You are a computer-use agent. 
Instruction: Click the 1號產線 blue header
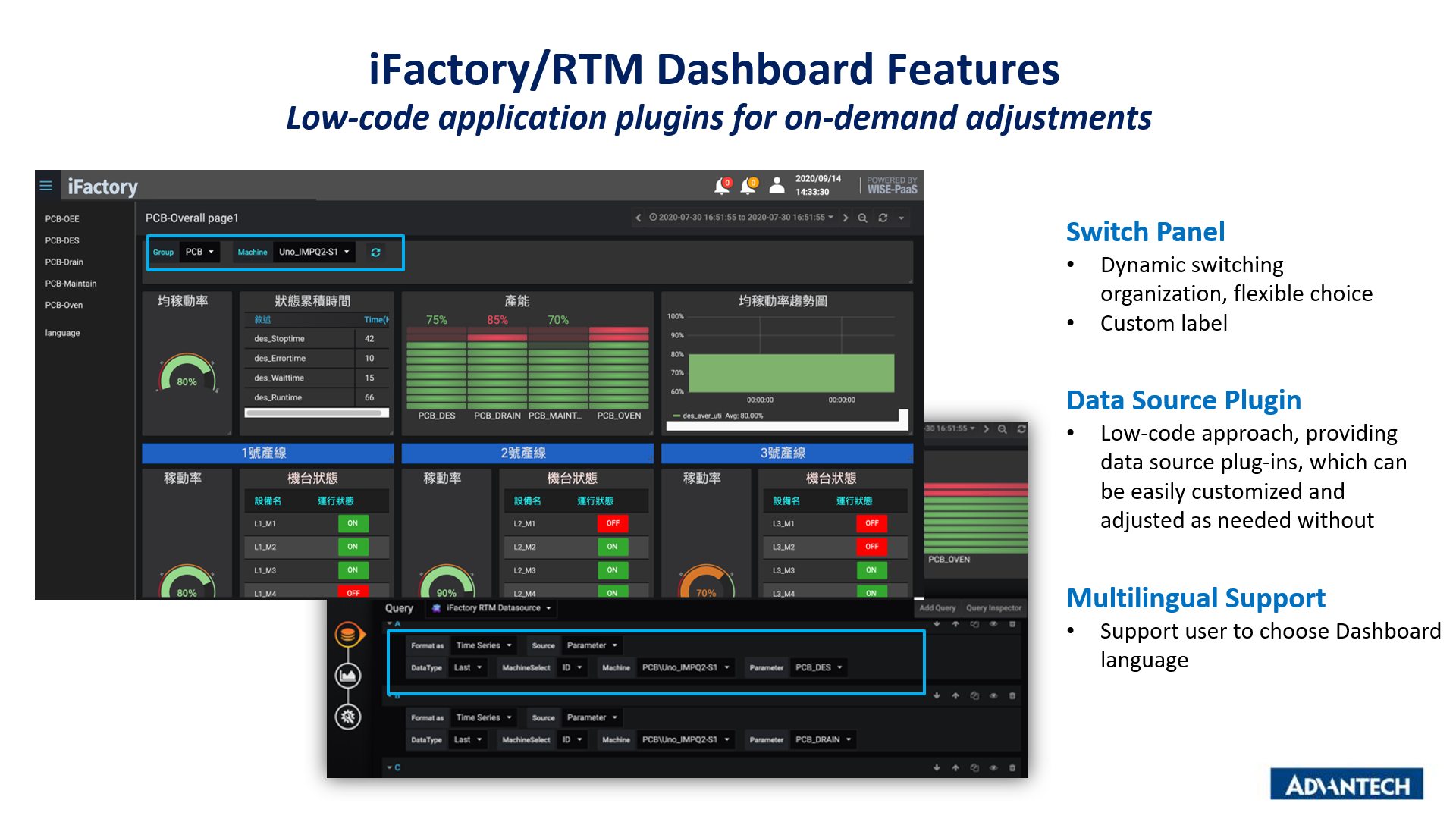coord(268,453)
